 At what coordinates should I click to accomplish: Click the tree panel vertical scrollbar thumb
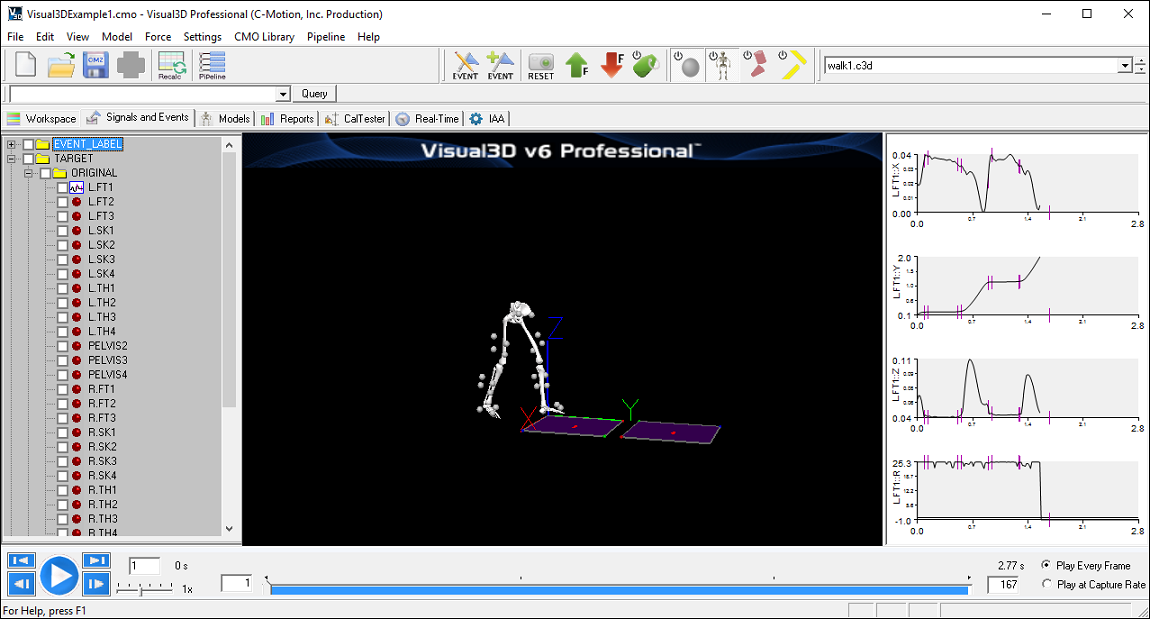point(229,280)
